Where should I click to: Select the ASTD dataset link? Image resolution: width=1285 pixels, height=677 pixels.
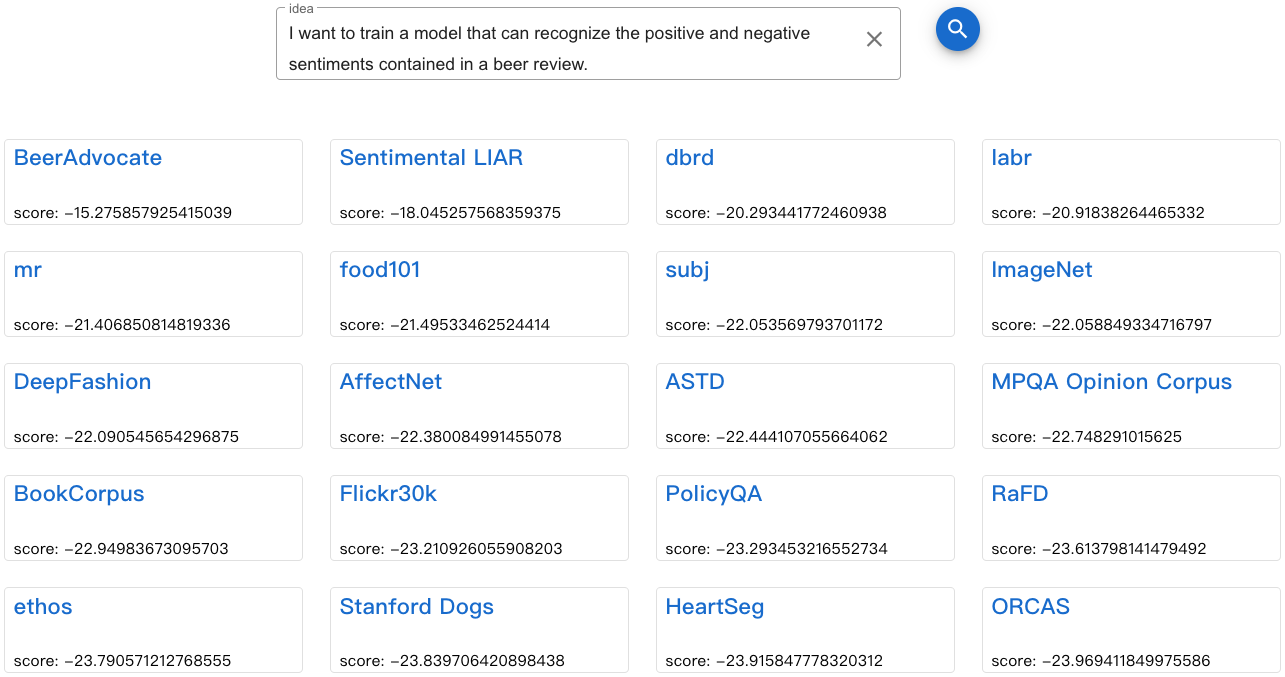[x=695, y=382]
